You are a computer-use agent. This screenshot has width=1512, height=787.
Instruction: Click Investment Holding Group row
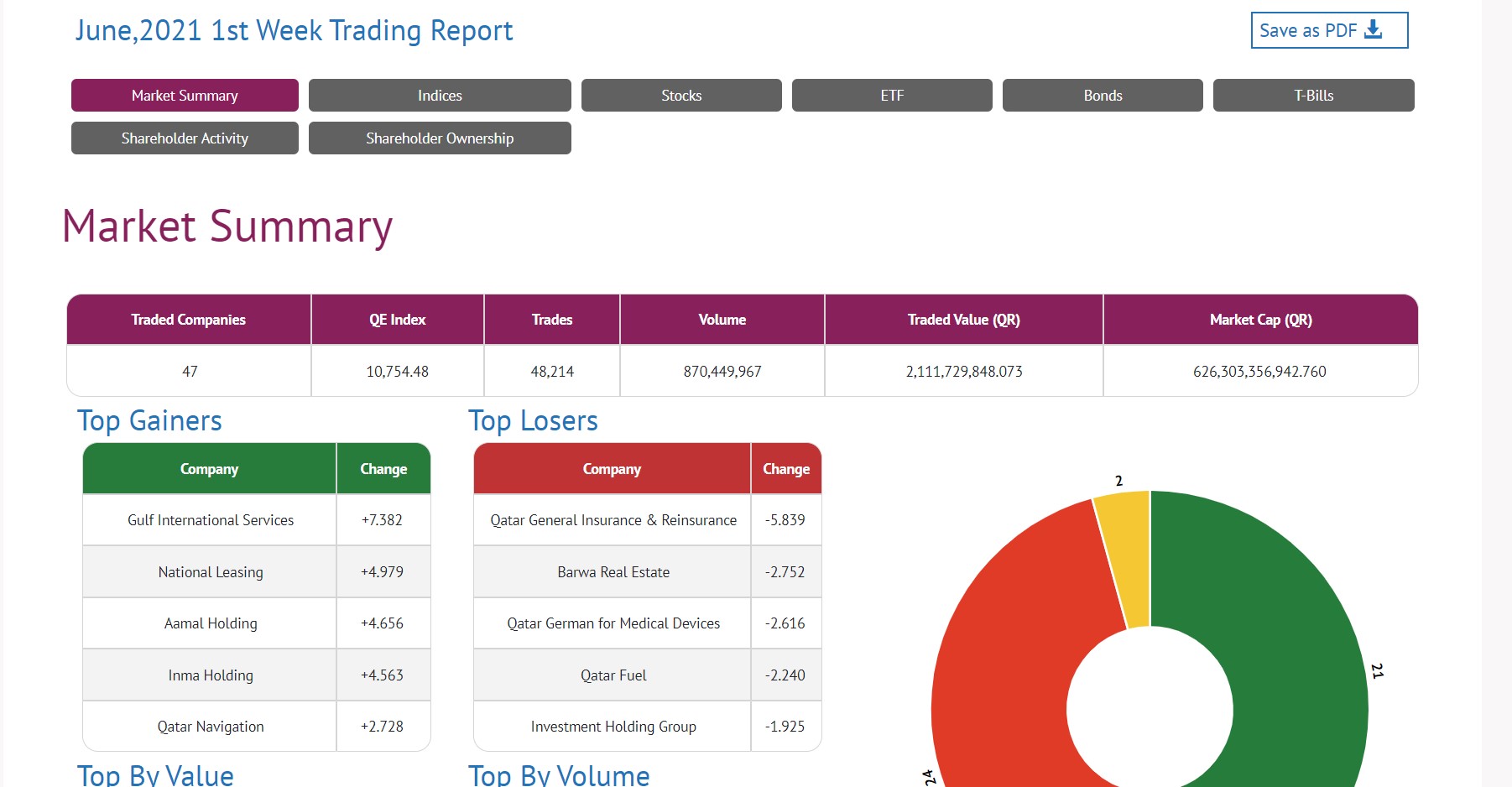pos(648,727)
